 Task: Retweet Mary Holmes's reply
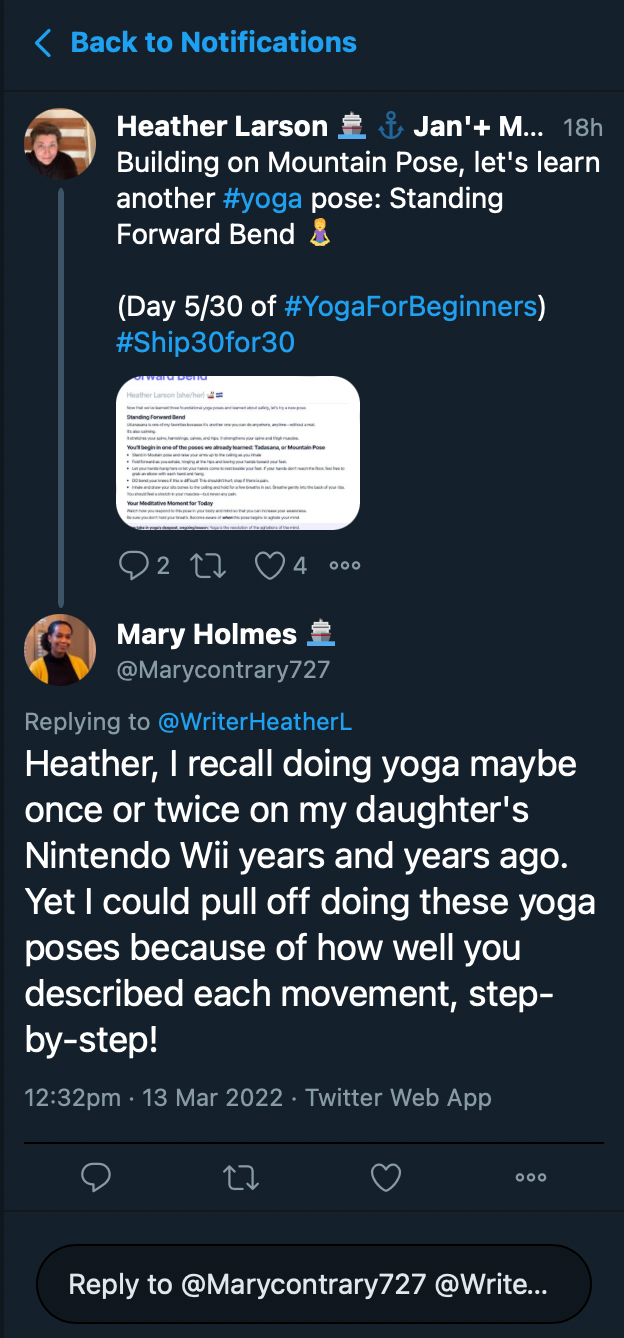(240, 1177)
